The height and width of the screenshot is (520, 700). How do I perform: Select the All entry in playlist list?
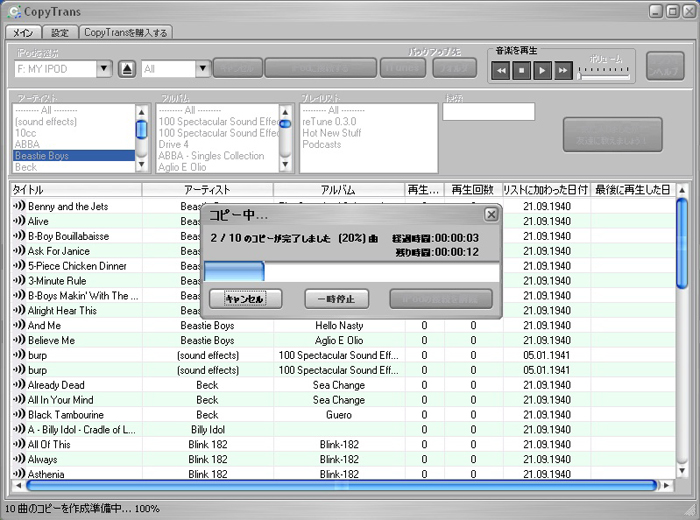coord(368,110)
